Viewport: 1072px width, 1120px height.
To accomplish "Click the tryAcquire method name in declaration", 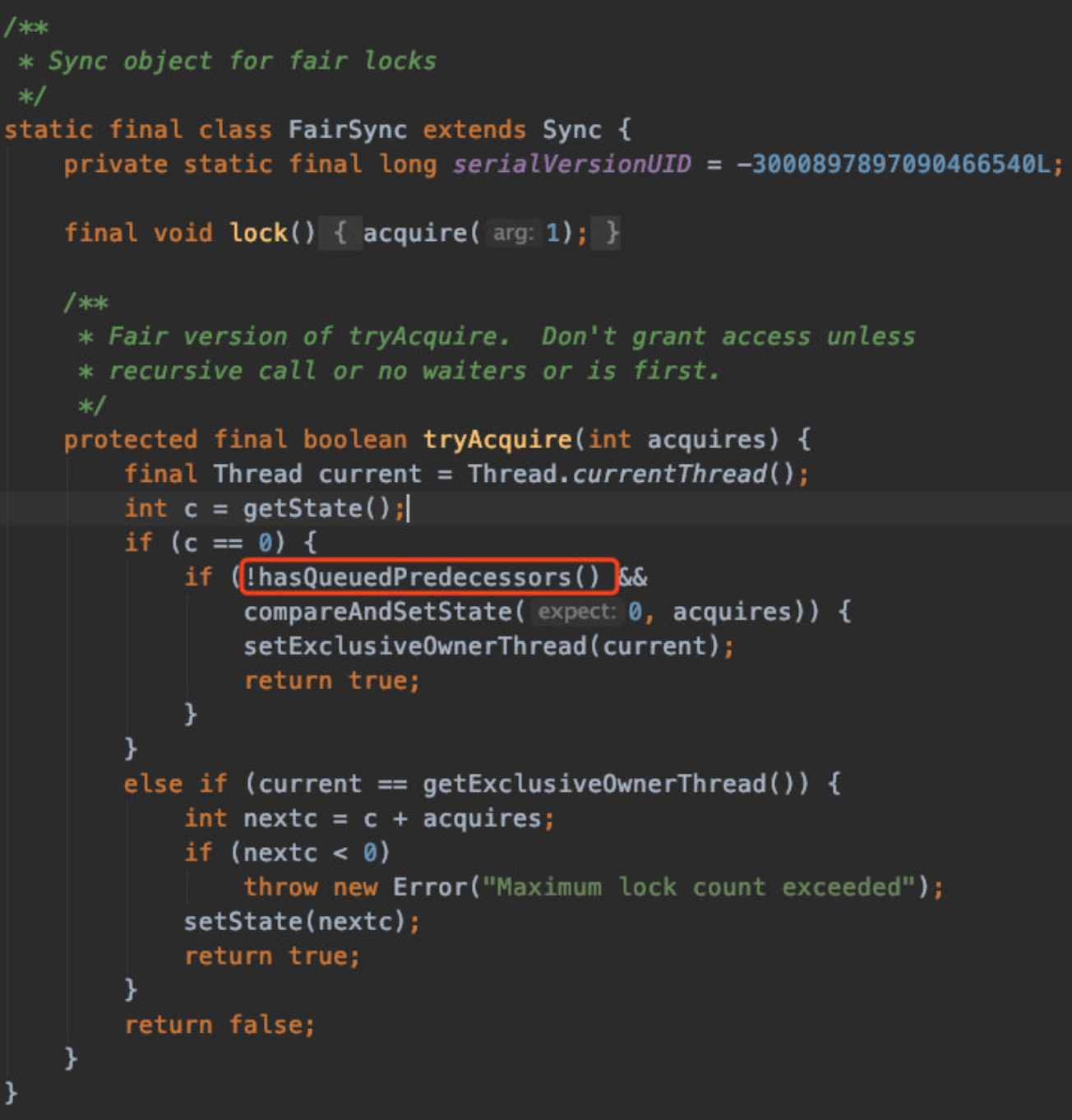I will tap(497, 439).
